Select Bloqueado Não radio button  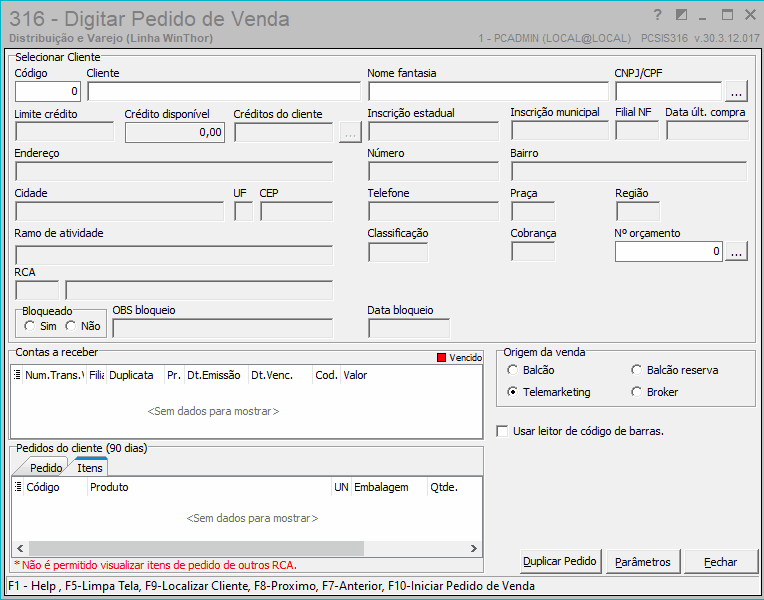pos(71,326)
